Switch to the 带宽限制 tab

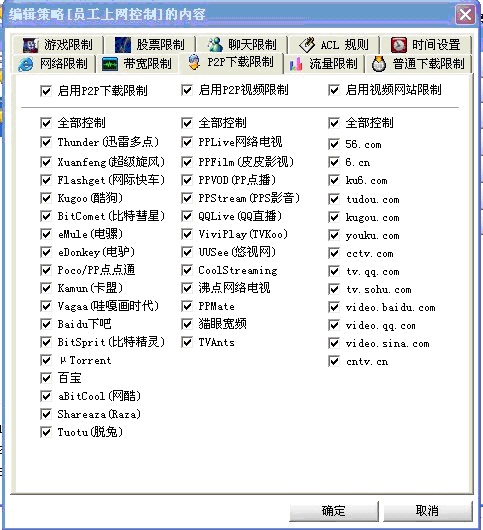pos(138,64)
